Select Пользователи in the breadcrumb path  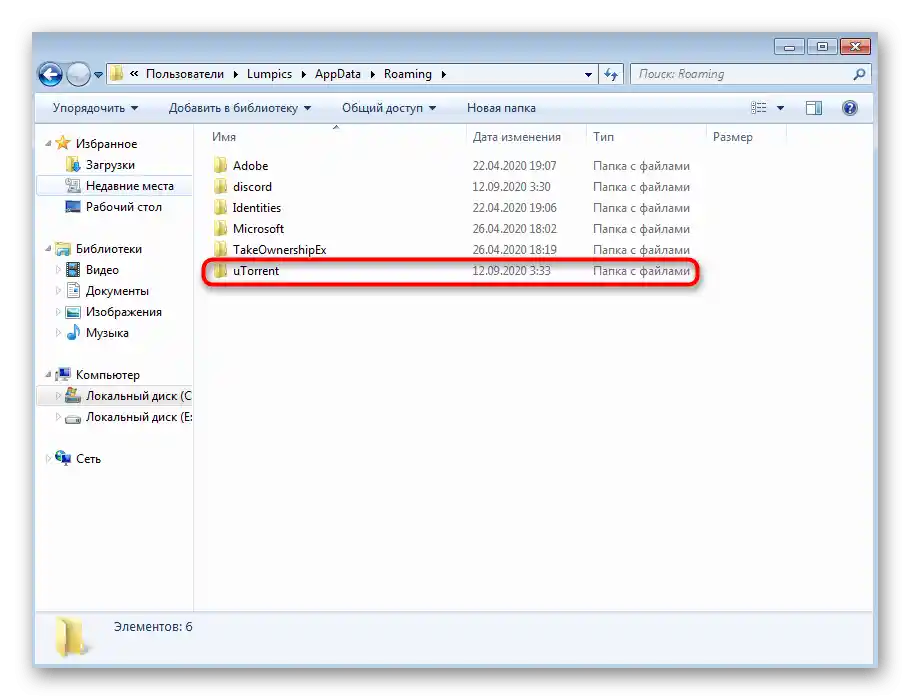tap(185, 74)
